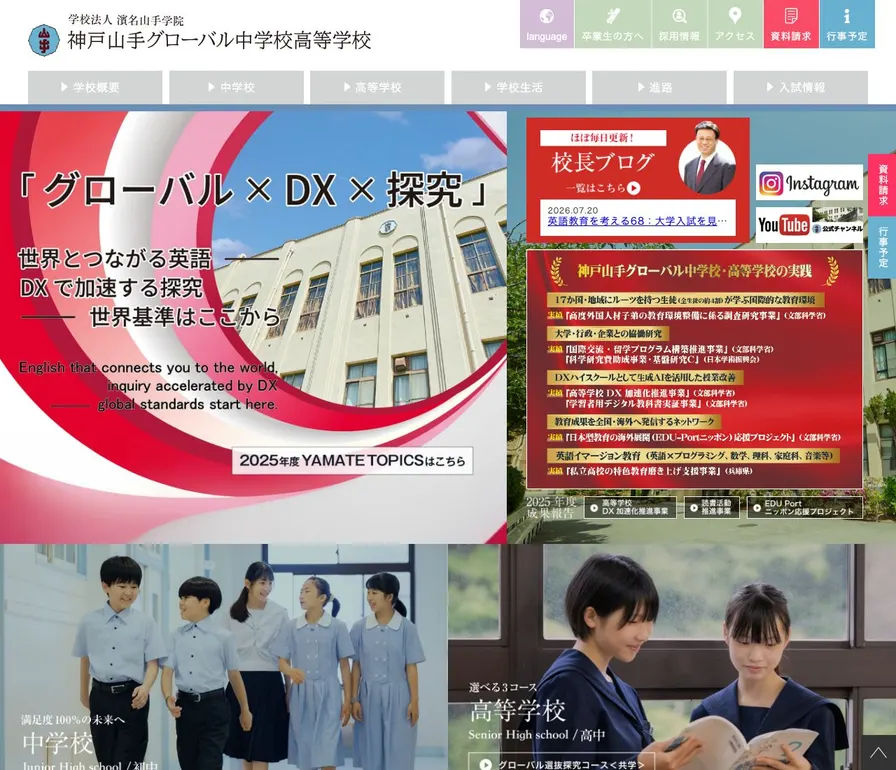Expand the 中学校 navigation menu
The width and height of the screenshot is (896, 770).
pos(237,87)
